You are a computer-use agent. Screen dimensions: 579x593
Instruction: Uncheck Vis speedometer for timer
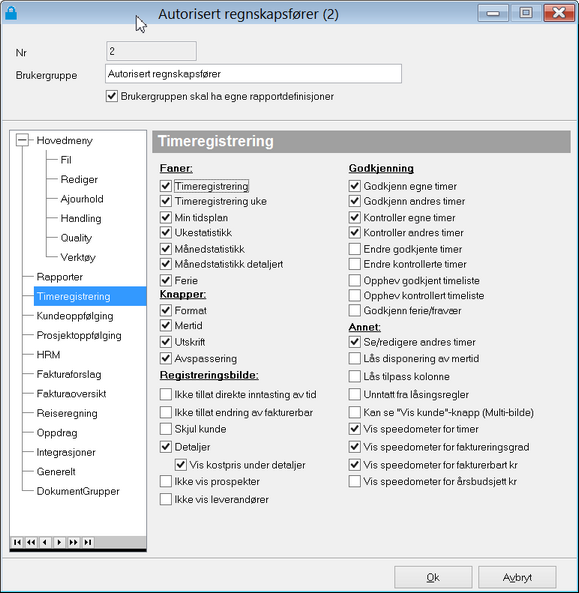(354, 429)
